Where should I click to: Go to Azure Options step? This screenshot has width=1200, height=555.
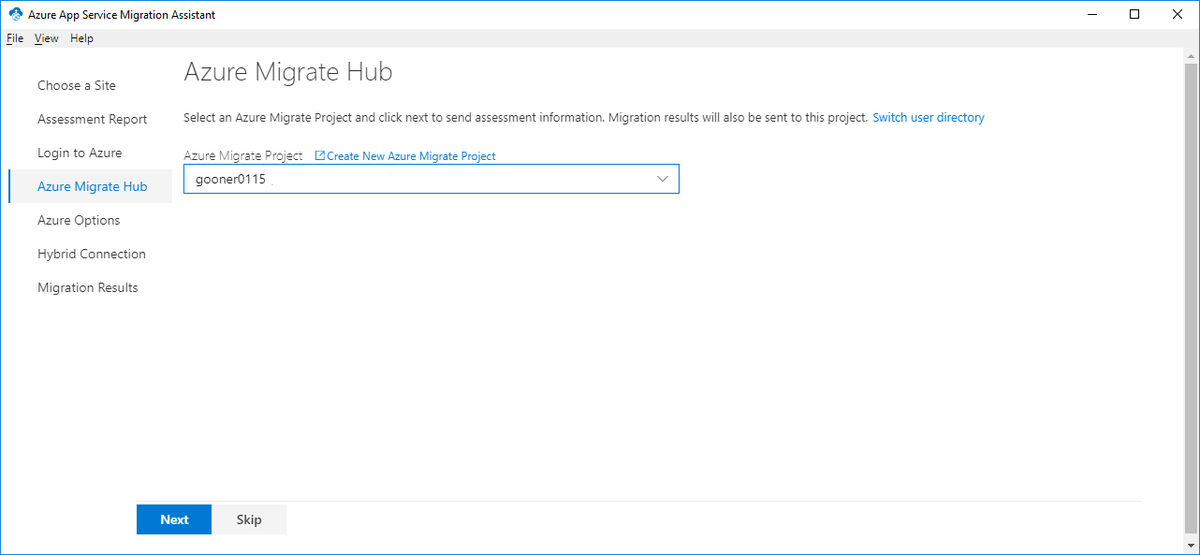[x=78, y=220]
